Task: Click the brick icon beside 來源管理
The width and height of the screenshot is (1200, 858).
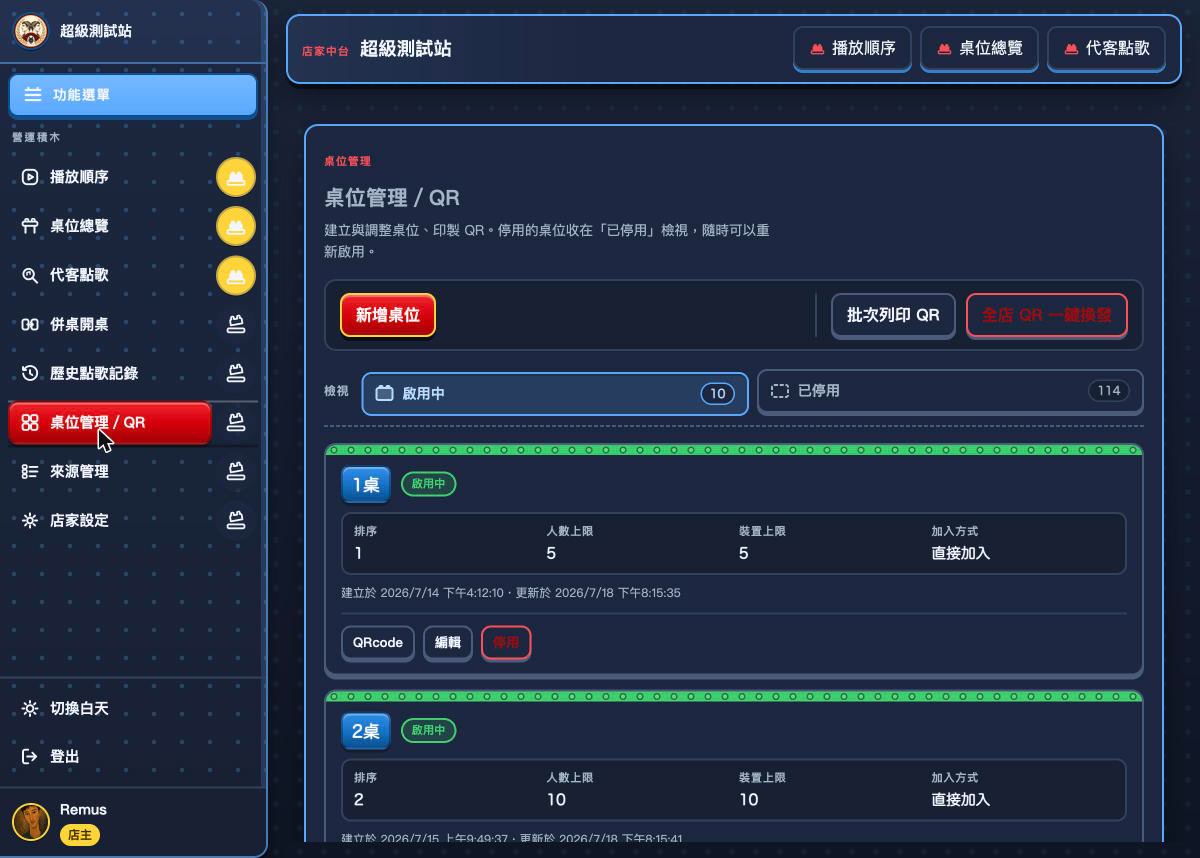Action: click(236, 471)
